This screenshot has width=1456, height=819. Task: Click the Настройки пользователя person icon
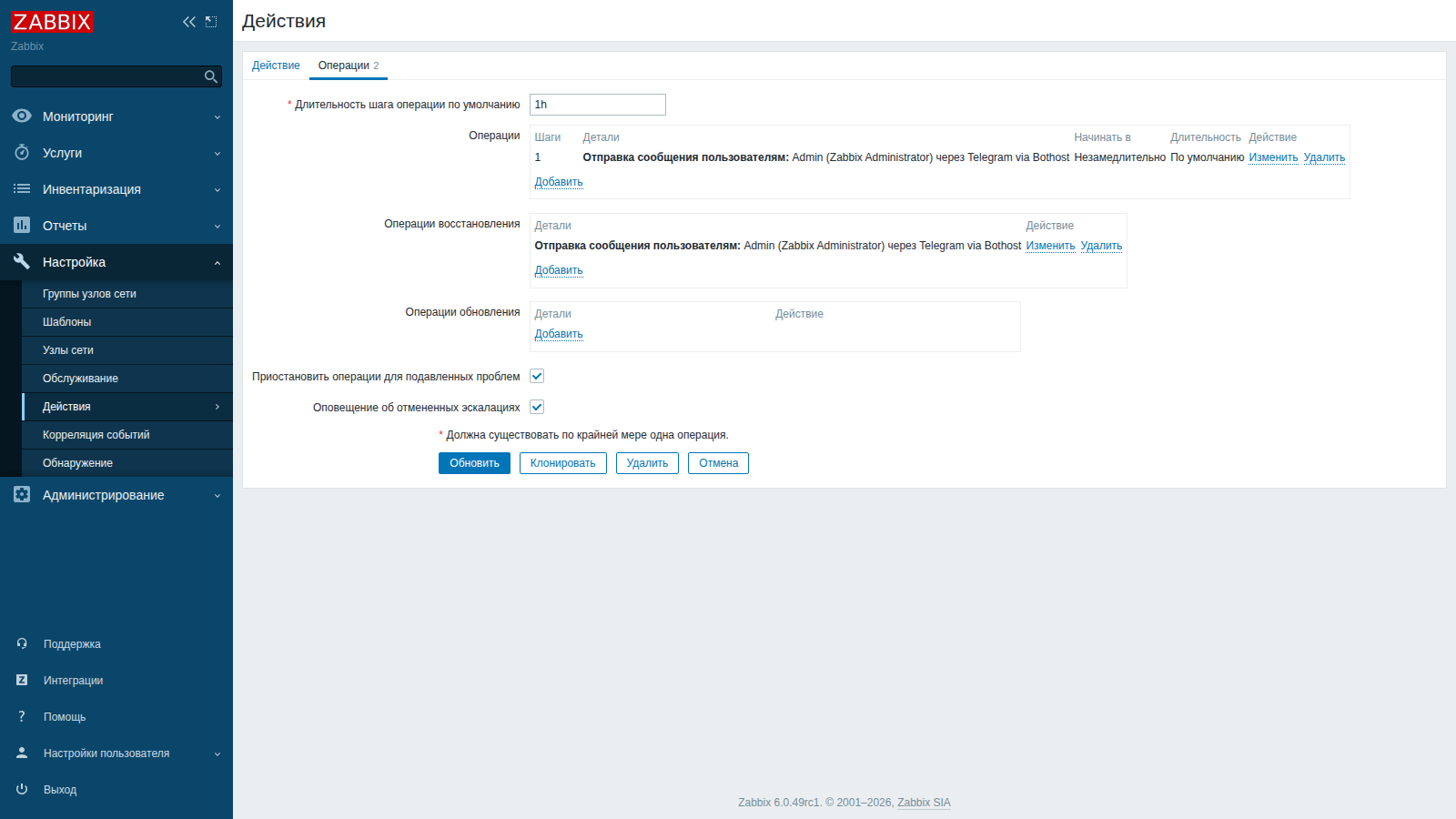[x=22, y=753]
